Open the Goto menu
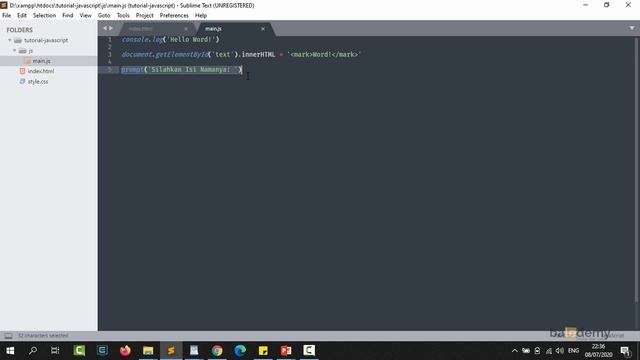Image resolution: width=640 pixels, height=360 pixels. pos(104,16)
